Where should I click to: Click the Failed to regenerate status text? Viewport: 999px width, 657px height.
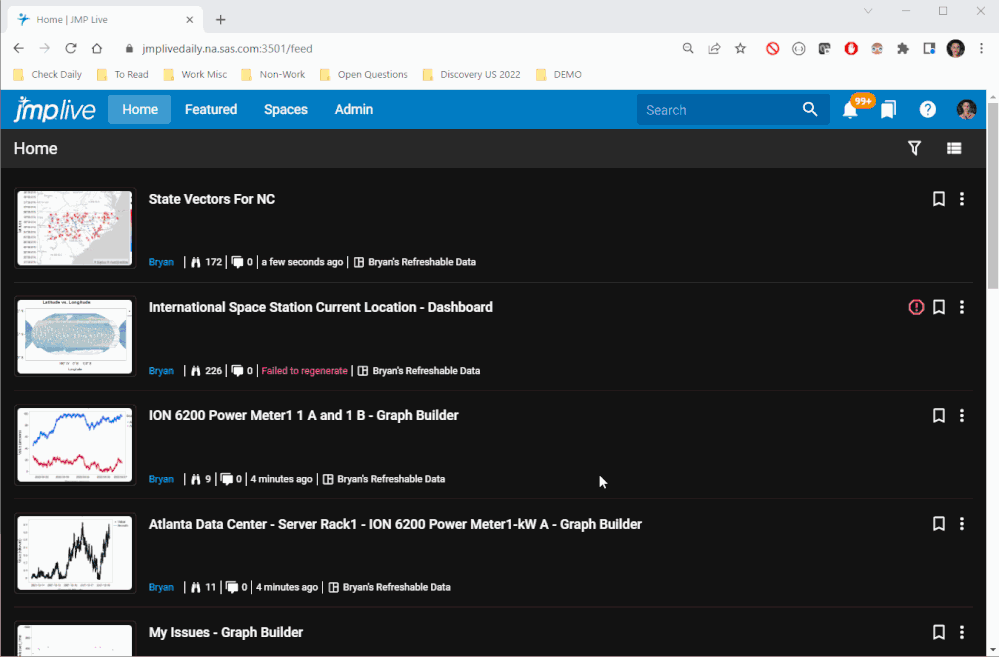point(305,370)
